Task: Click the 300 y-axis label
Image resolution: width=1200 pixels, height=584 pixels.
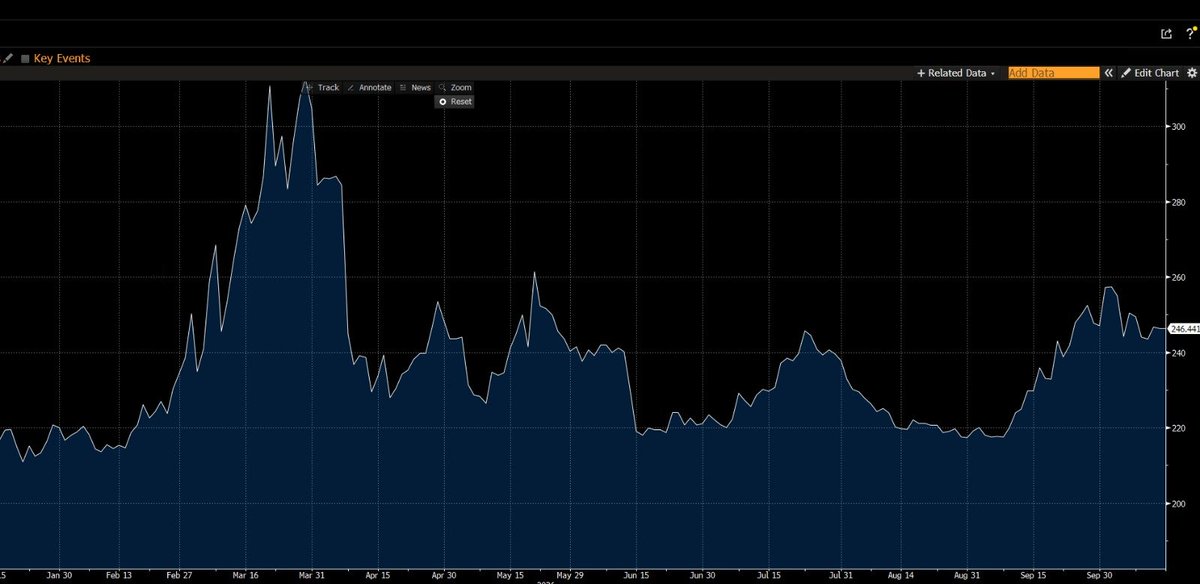Action: (x=1177, y=126)
